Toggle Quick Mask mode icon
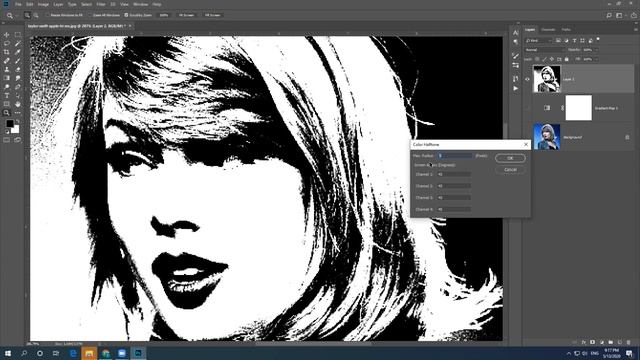The width and height of the screenshot is (640, 360). [7, 140]
